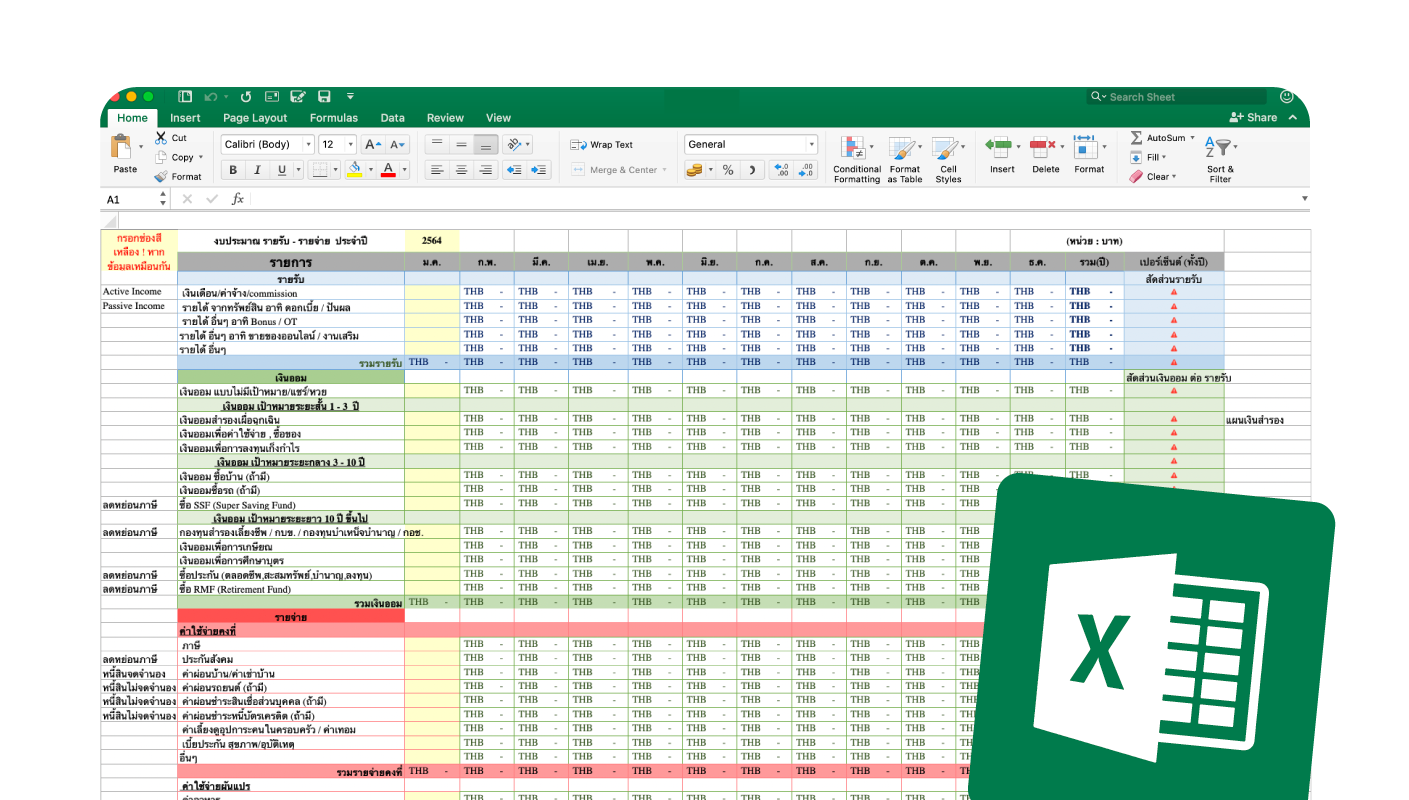
Task: Click the Search Sheet field
Action: tap(1180, 97)
